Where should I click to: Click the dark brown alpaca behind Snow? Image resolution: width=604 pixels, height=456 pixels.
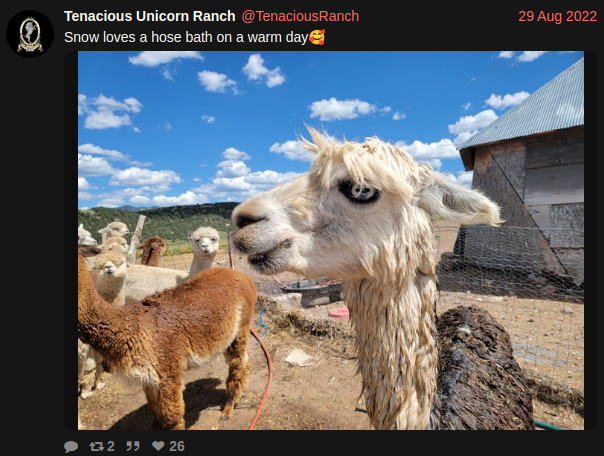point(482,370)
